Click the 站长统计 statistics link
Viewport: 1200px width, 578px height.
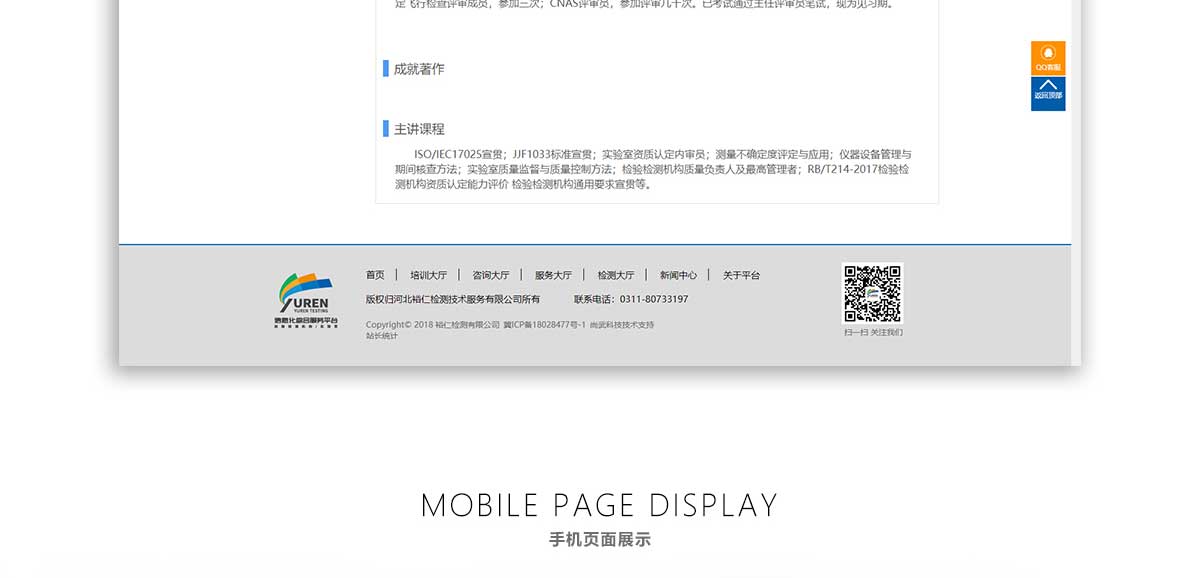point(382,336)
